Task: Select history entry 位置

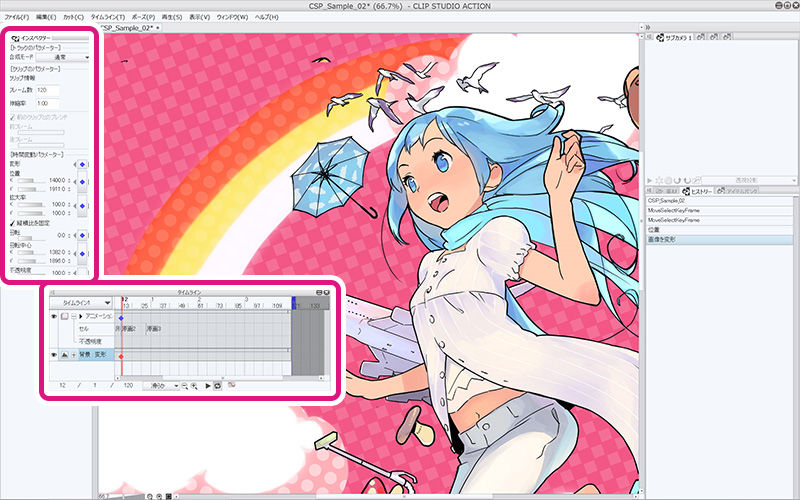Action: [x=720, y=230]
